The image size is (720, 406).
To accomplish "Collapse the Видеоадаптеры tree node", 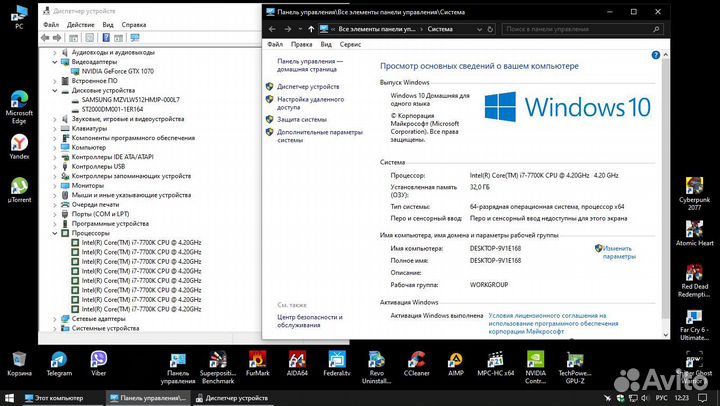I will pos(55,62).
